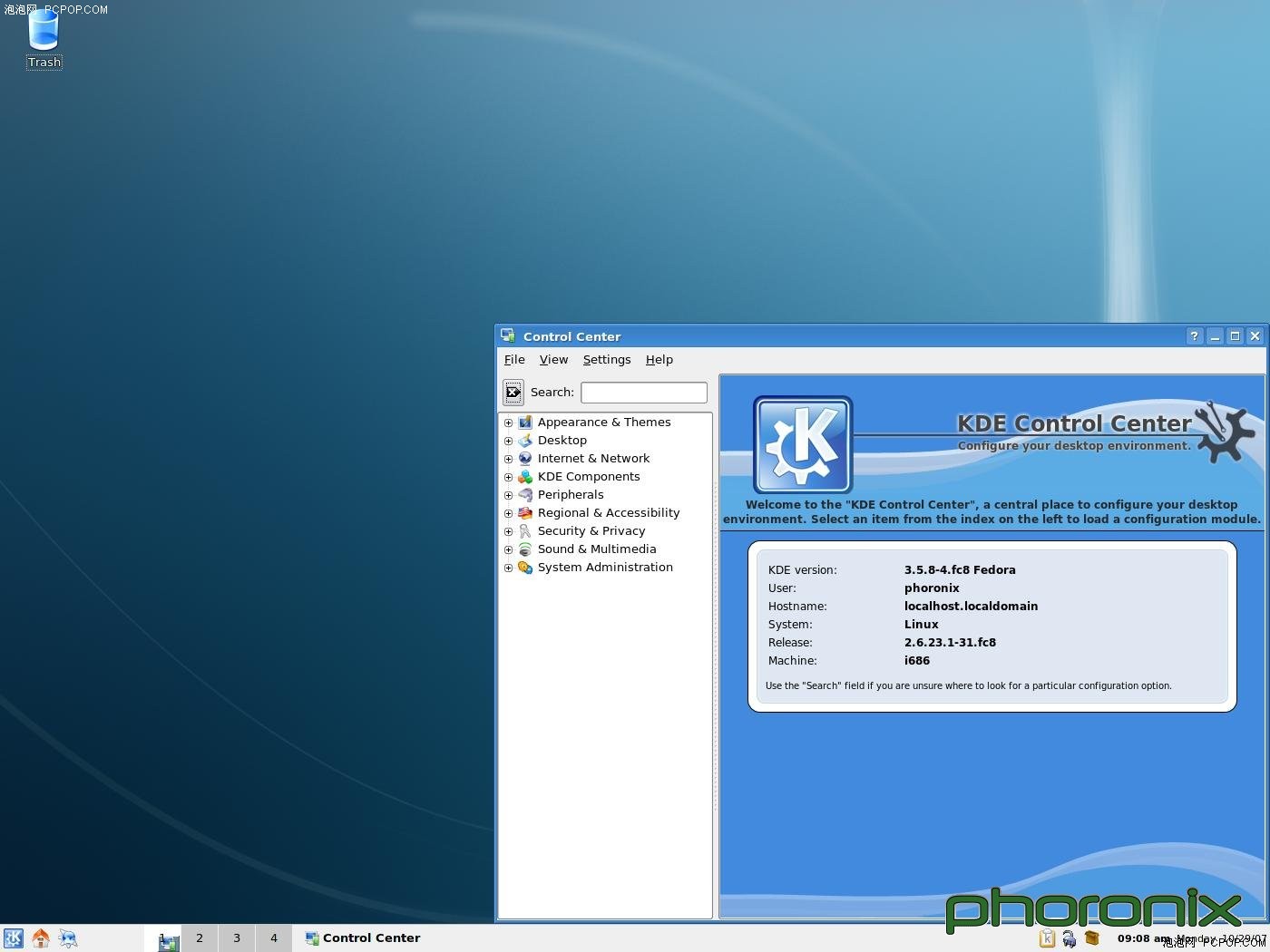Screen dimensions: 1270x952
Task: Focus the Search input field
Action: [644, 393]
